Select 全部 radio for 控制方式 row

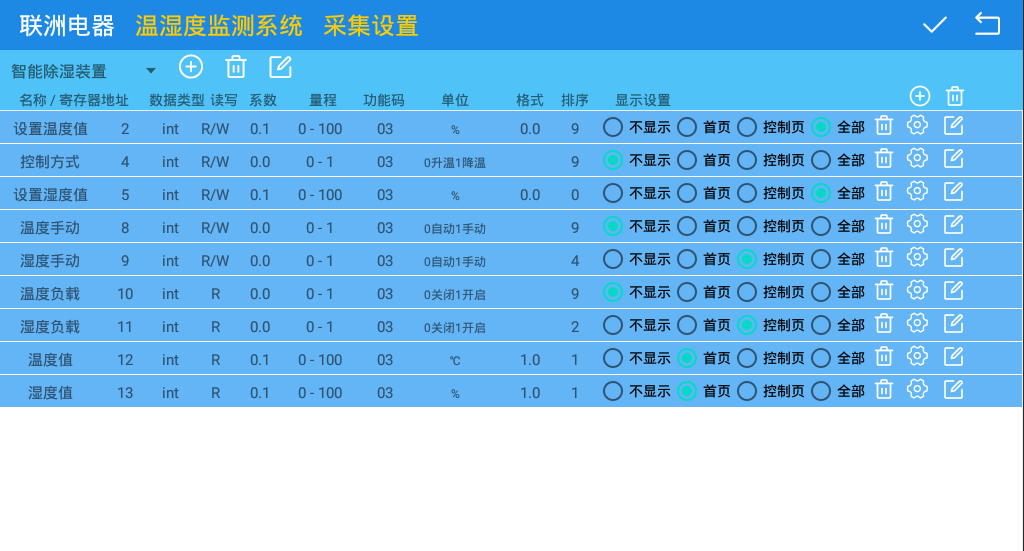(x=821, y=160)
